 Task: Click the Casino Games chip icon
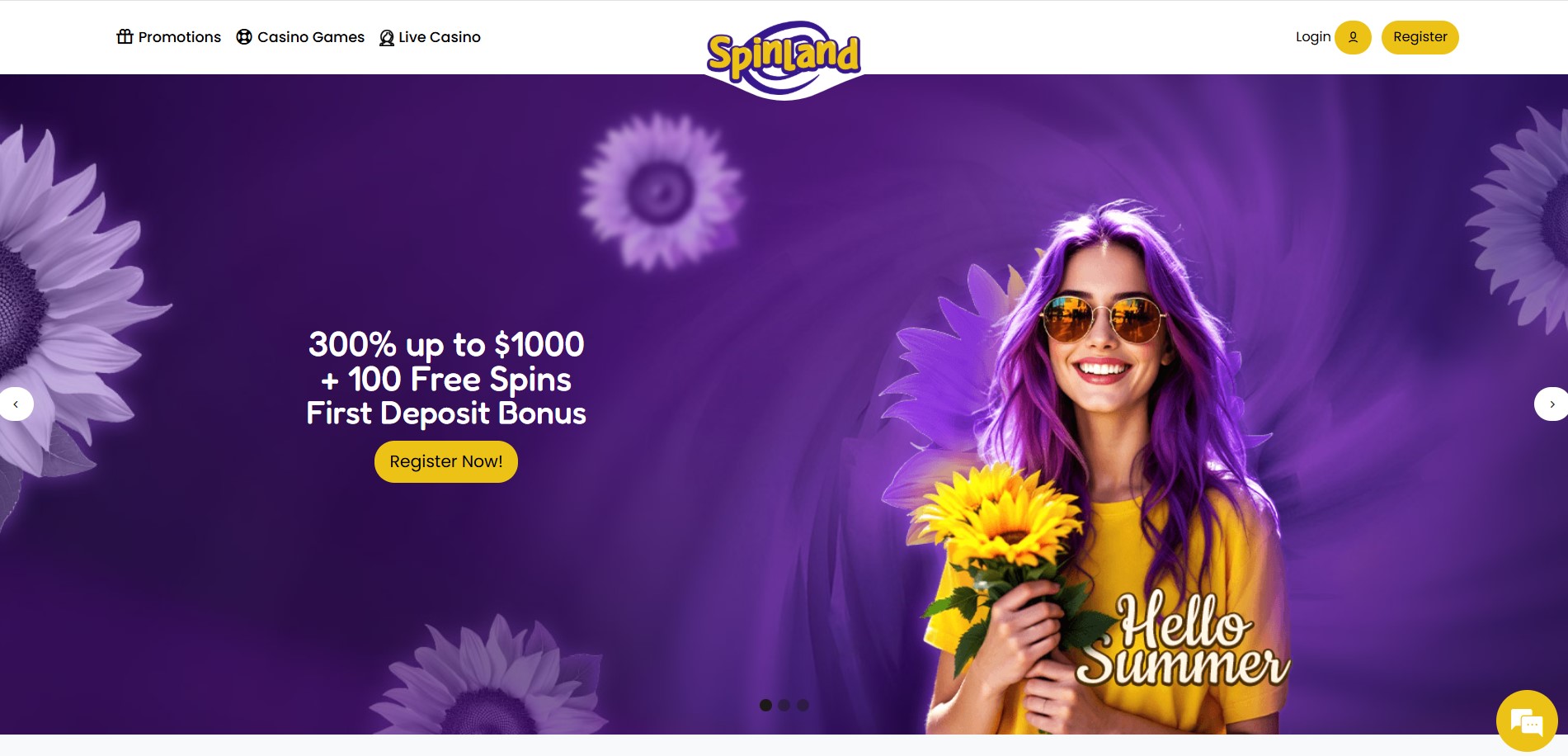(x=244, y=36)
